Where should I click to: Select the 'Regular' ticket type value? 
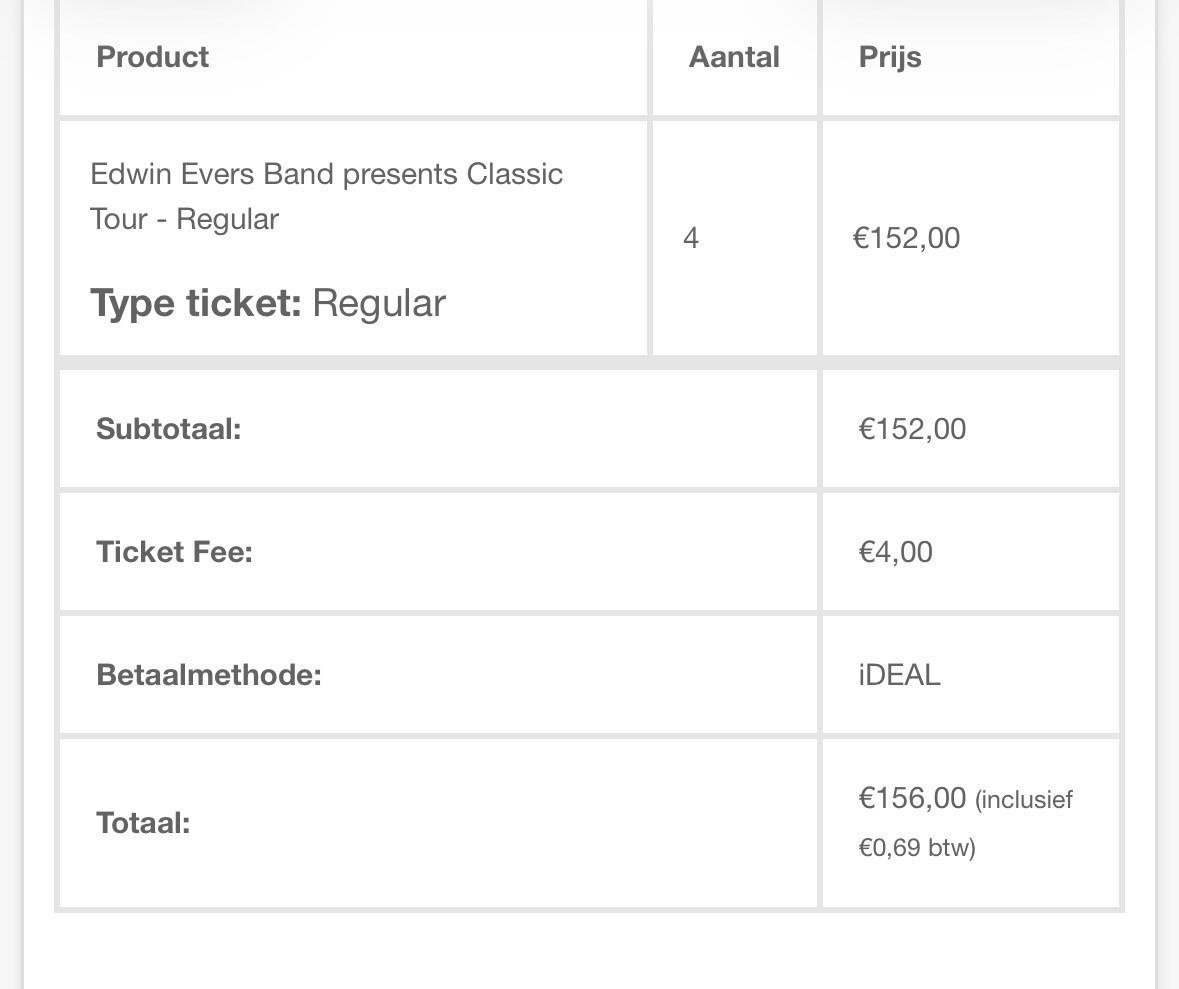(379, 303)
